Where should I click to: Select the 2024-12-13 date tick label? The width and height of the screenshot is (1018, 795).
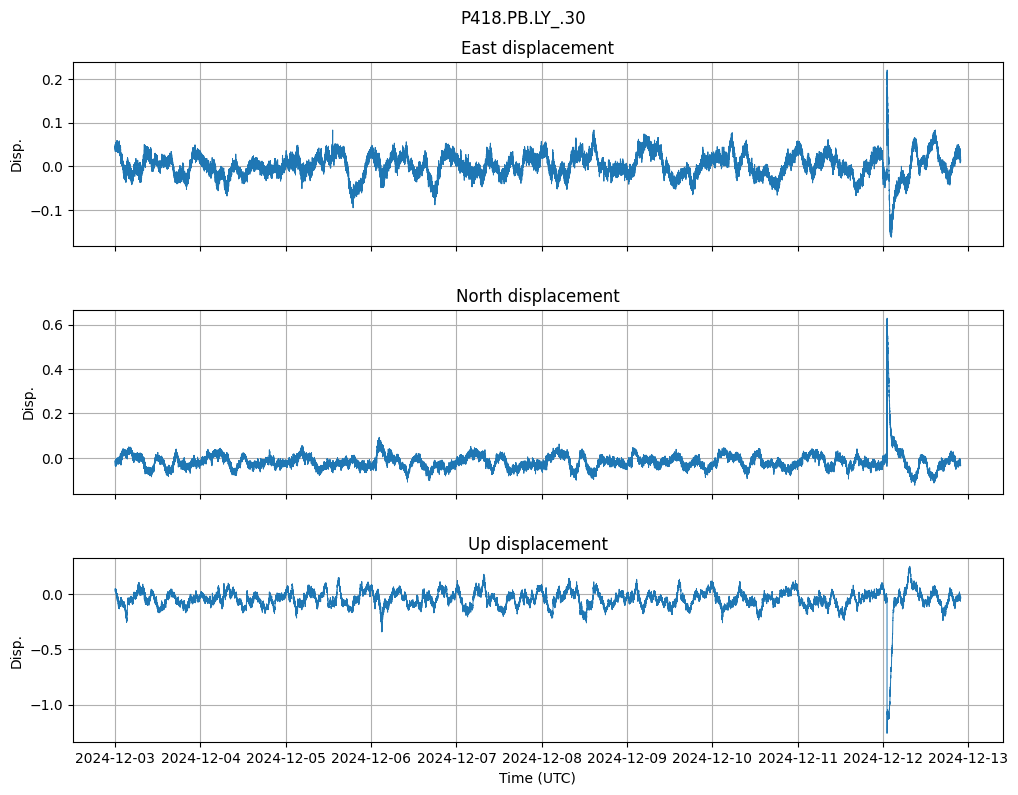point(967,759)
